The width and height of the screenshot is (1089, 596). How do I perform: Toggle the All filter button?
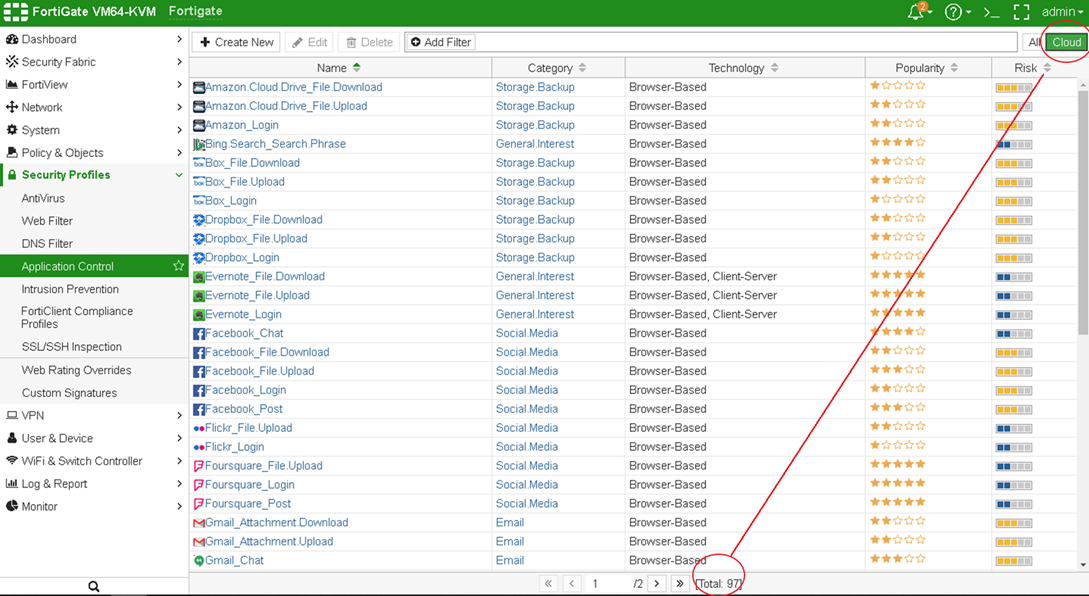tap(1033, 42)
